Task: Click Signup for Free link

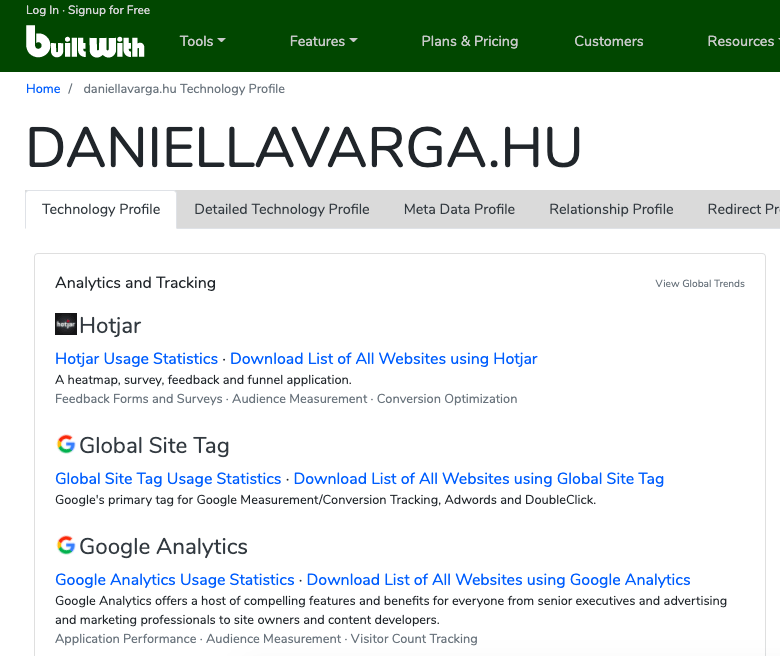Action: 109,10
